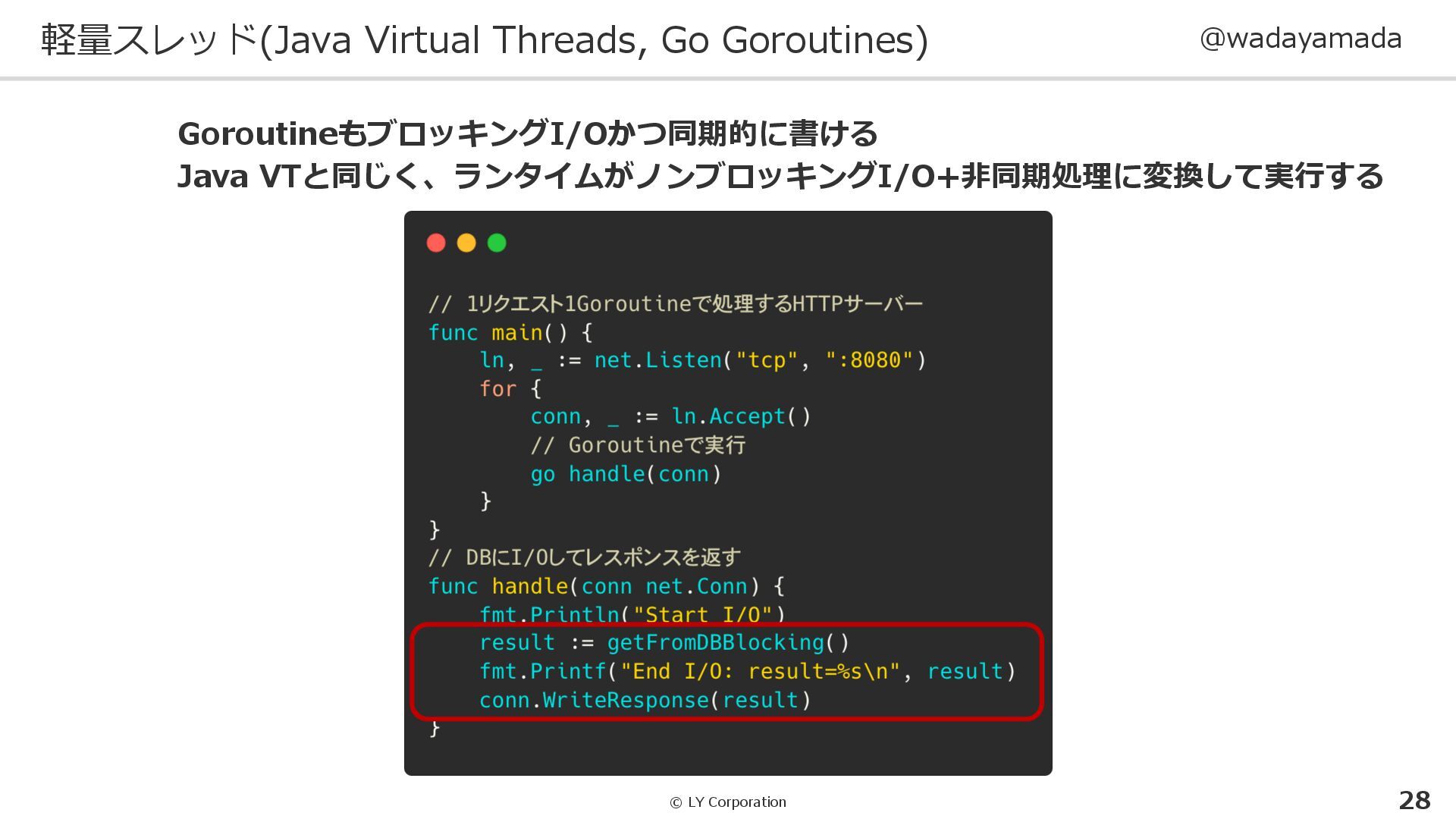This screenshot has width=1456, height=819.
Task: Click the ln.Accept() call
Action: [741, 417]
